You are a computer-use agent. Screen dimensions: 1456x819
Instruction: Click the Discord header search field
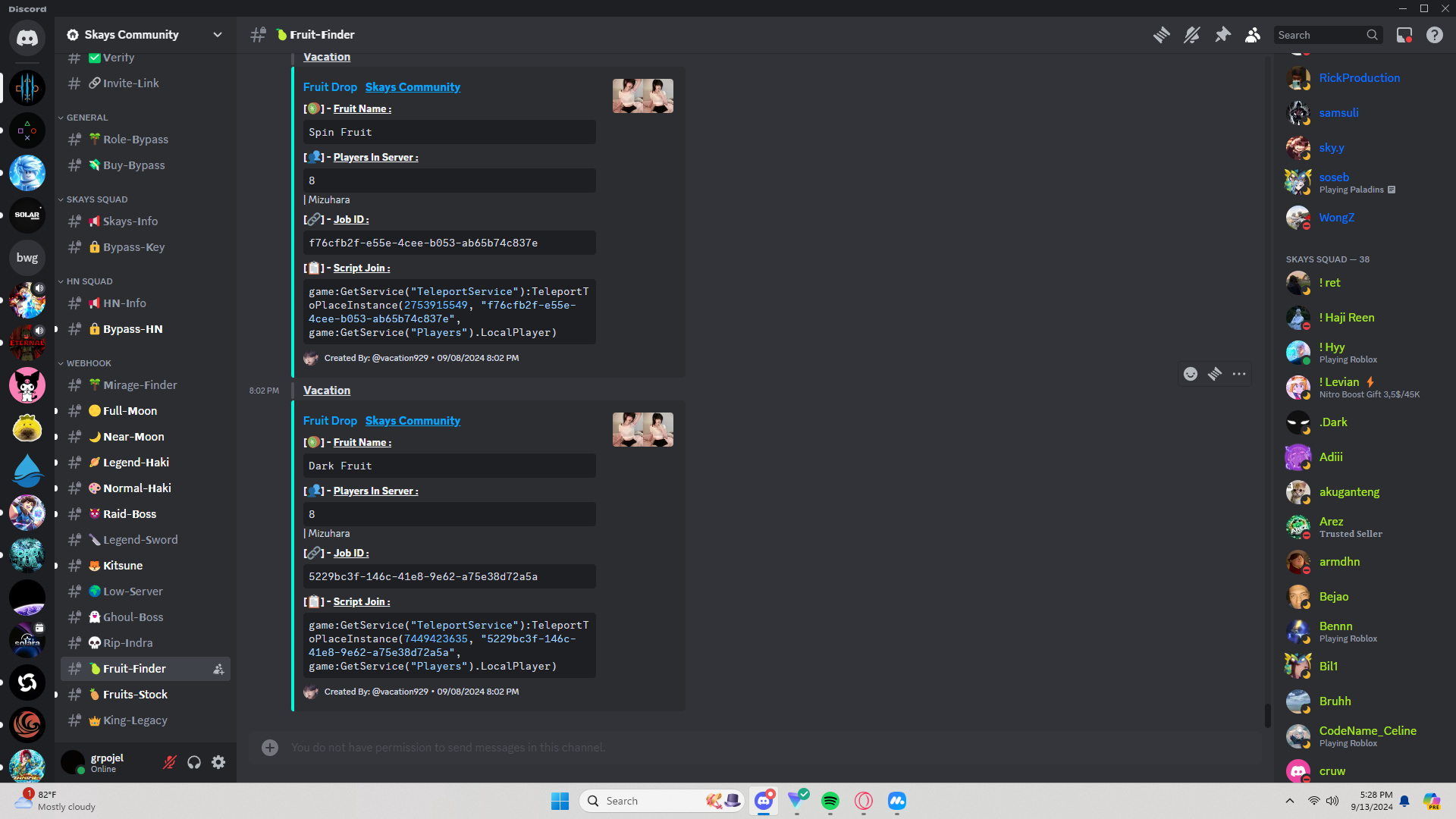(1328, 35)
